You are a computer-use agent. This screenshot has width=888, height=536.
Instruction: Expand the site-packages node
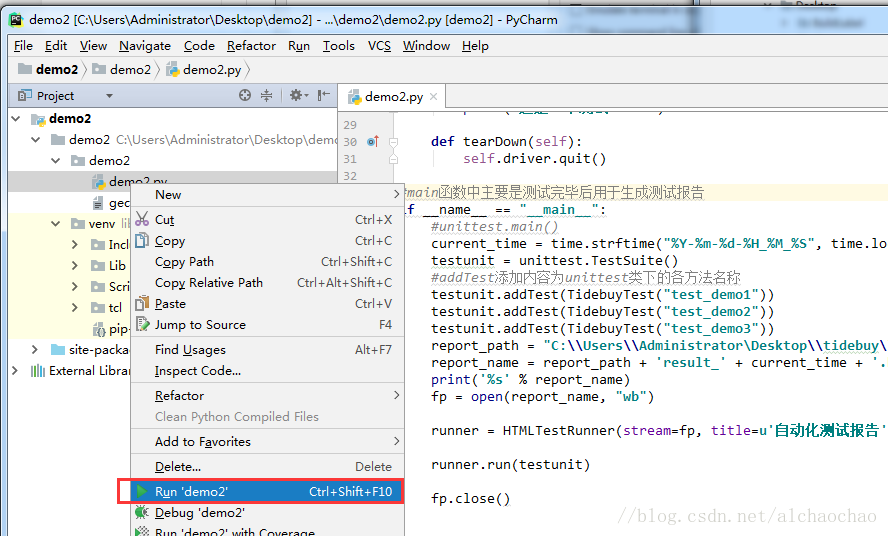35,350
